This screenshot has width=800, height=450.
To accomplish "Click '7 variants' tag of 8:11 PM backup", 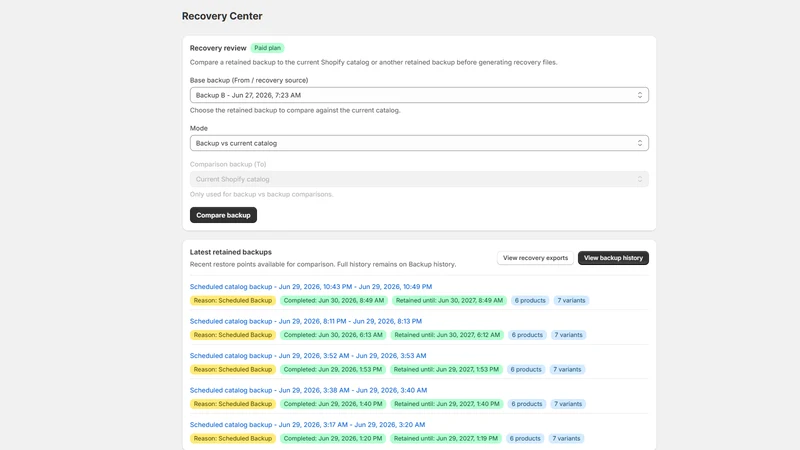I will coord(568,335).
